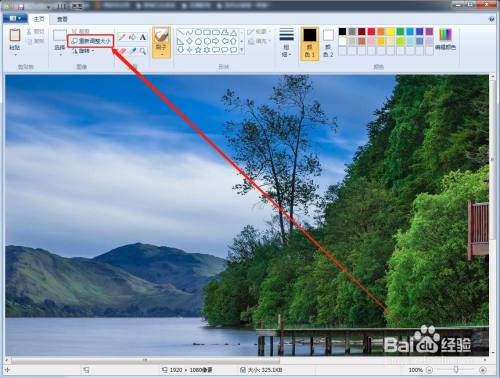Open the Select tool dropdown arrow

click(x=60, y=54)
